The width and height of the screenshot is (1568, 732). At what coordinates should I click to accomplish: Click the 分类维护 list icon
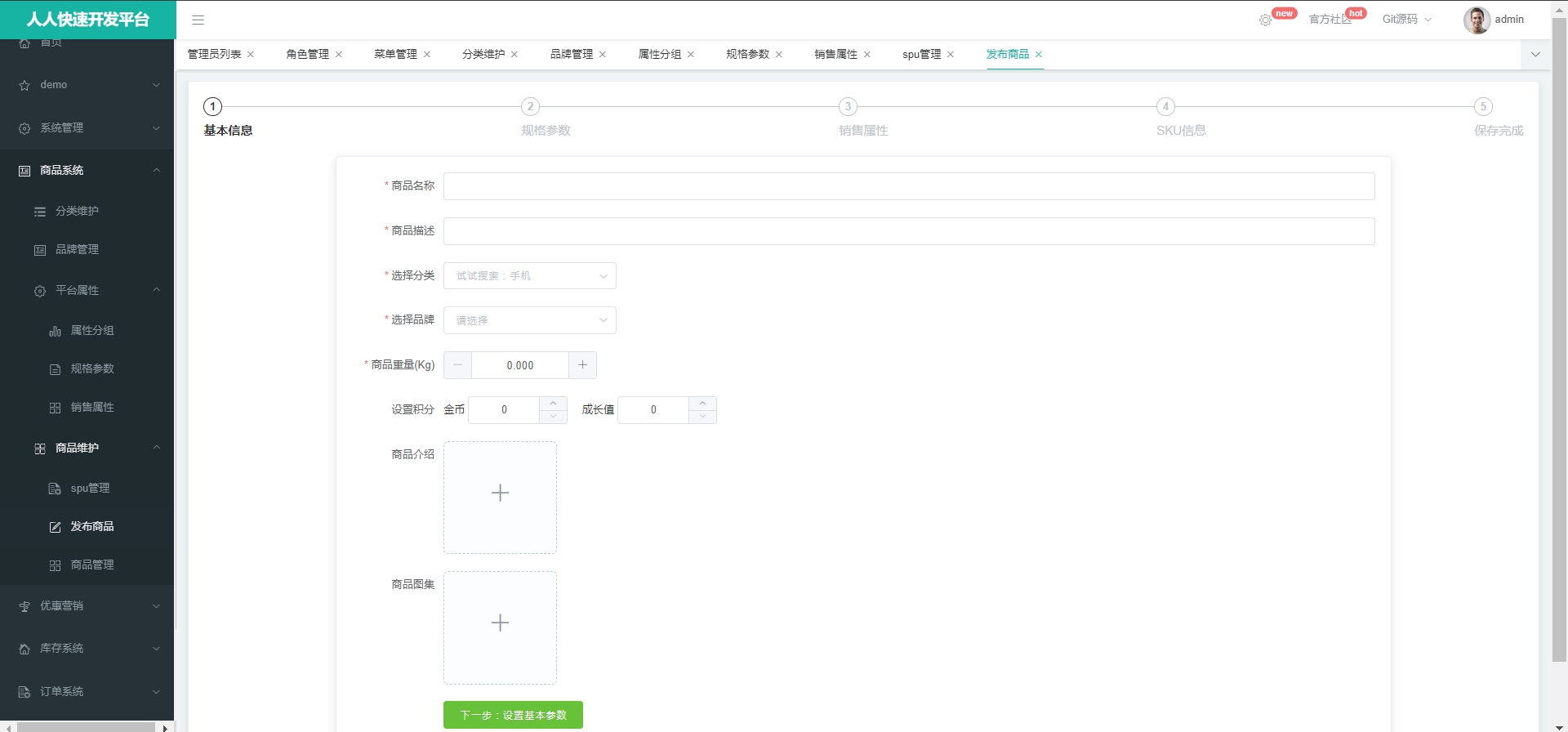(40, 212)
